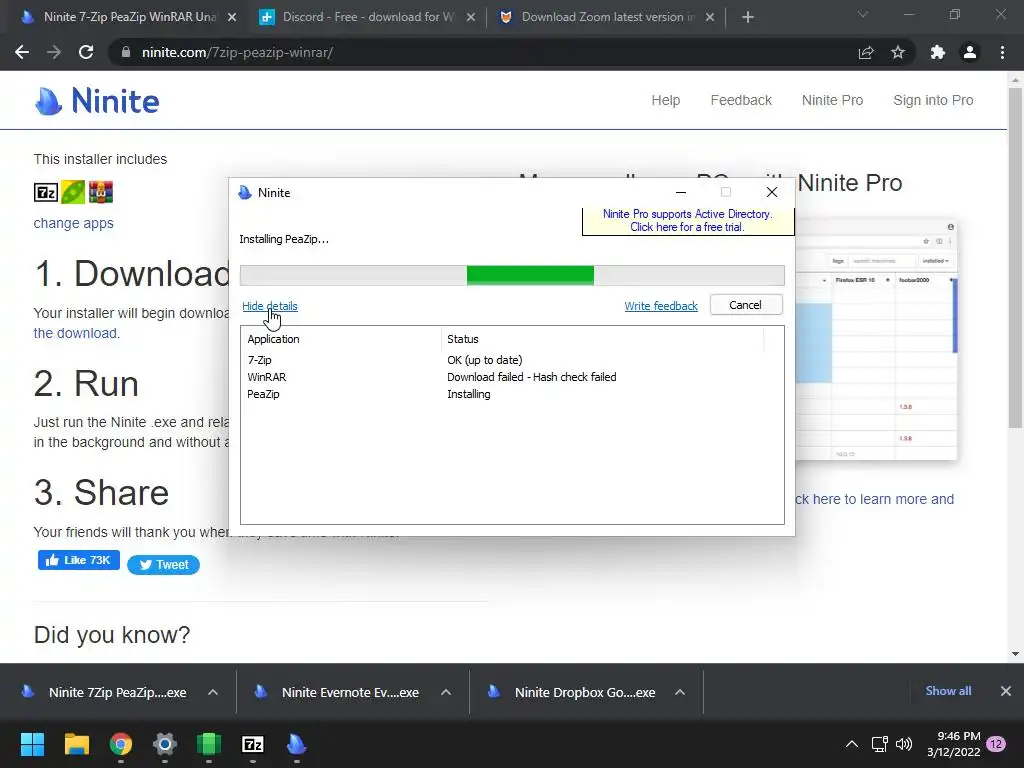
Task: Click the Application column header
Action: (x=342, y=339)
